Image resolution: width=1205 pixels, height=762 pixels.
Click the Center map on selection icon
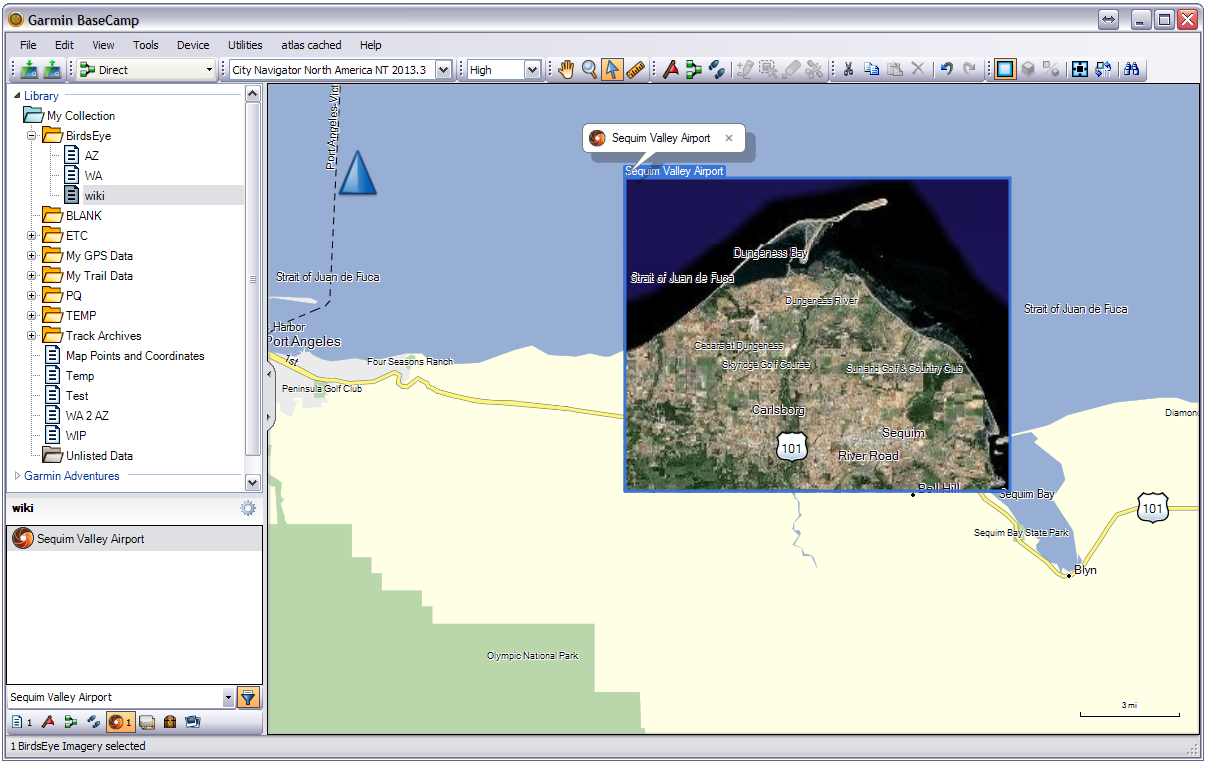pos(1080,69)
